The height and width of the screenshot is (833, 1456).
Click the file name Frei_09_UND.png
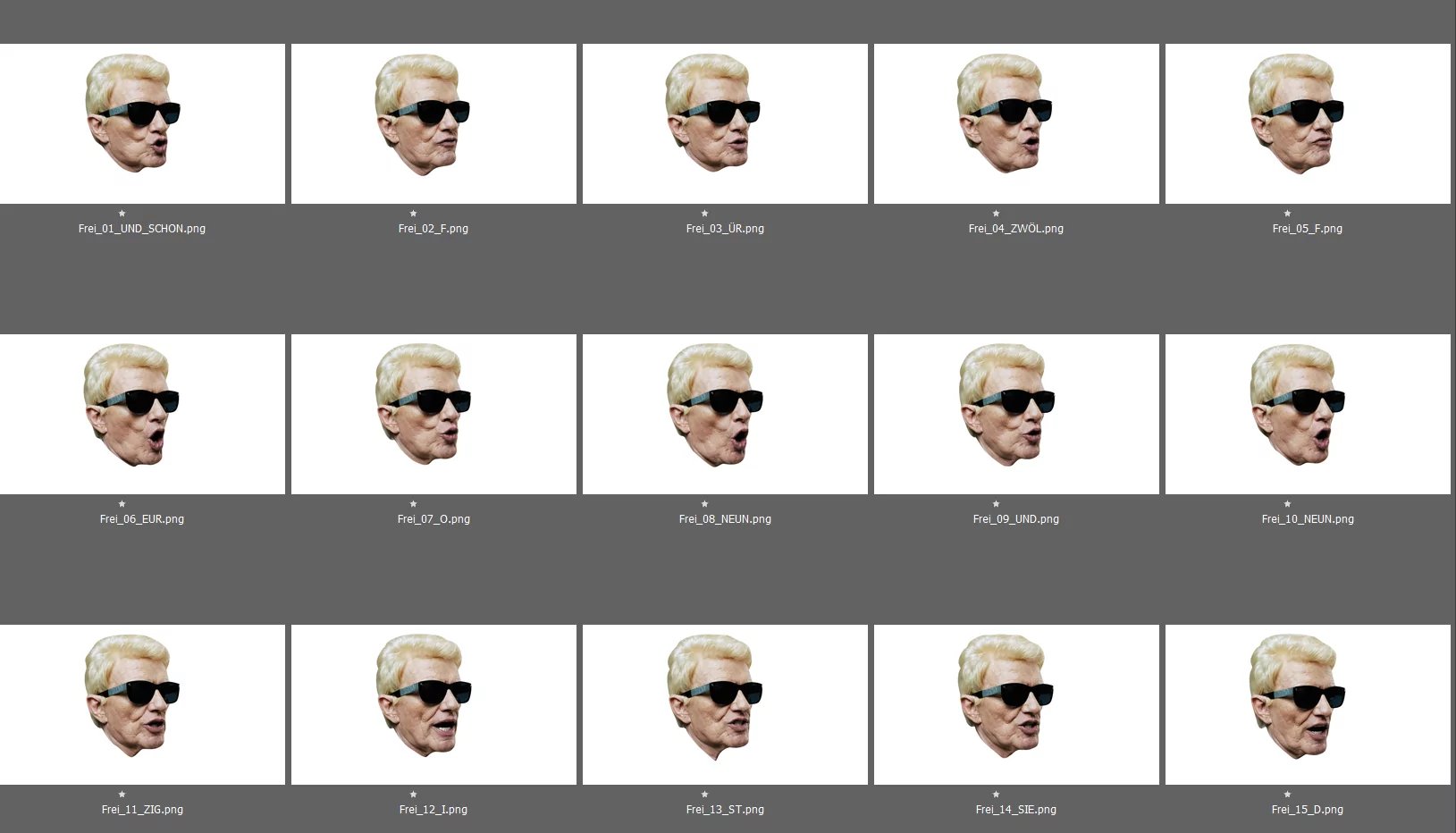point(1016,519)
